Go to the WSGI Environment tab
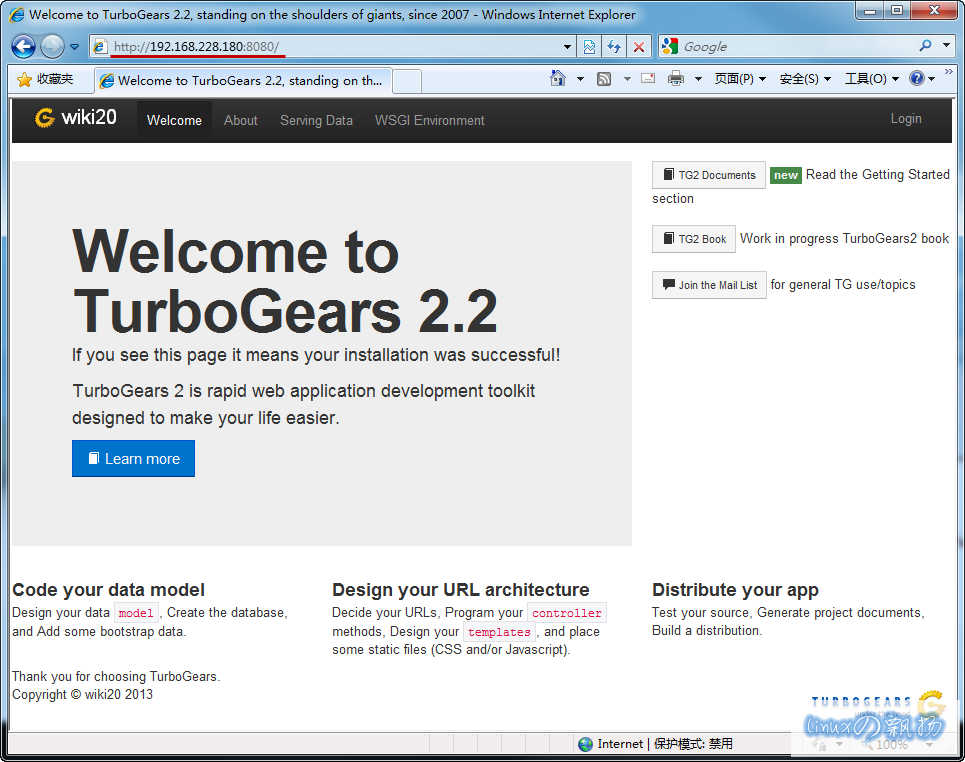The image size is (965, 762). (x=429, y=120)
